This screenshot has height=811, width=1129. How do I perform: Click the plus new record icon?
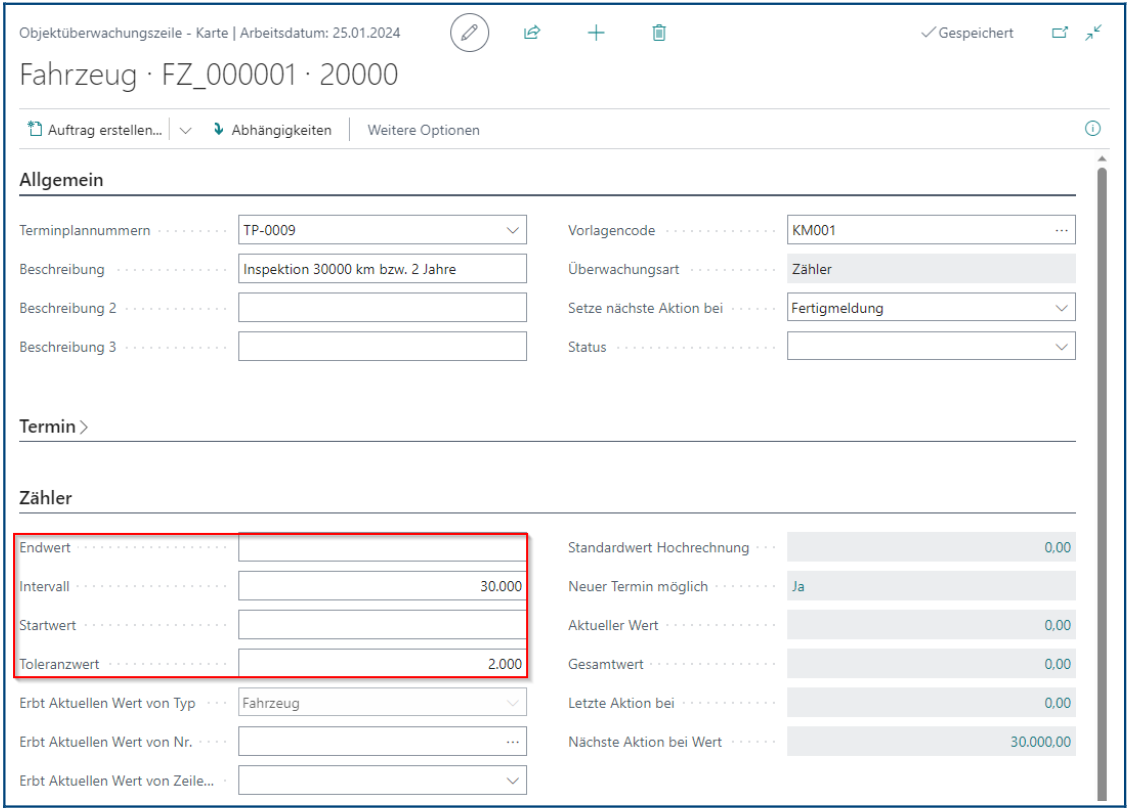click(x=596, y=32)
